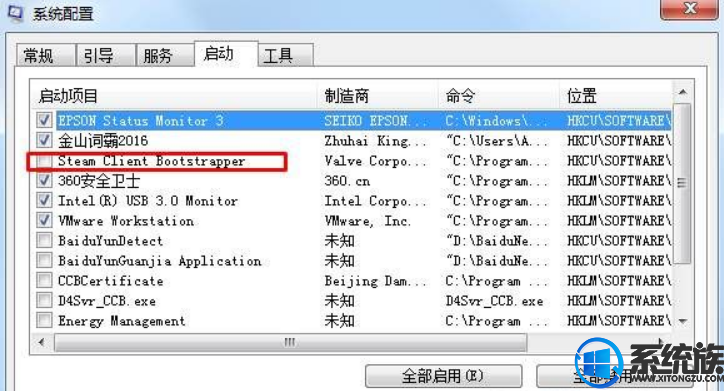Click the horizontal scrollbar left arrow
The height and width of the screenshot is (391, 724).
click(42, 342)
